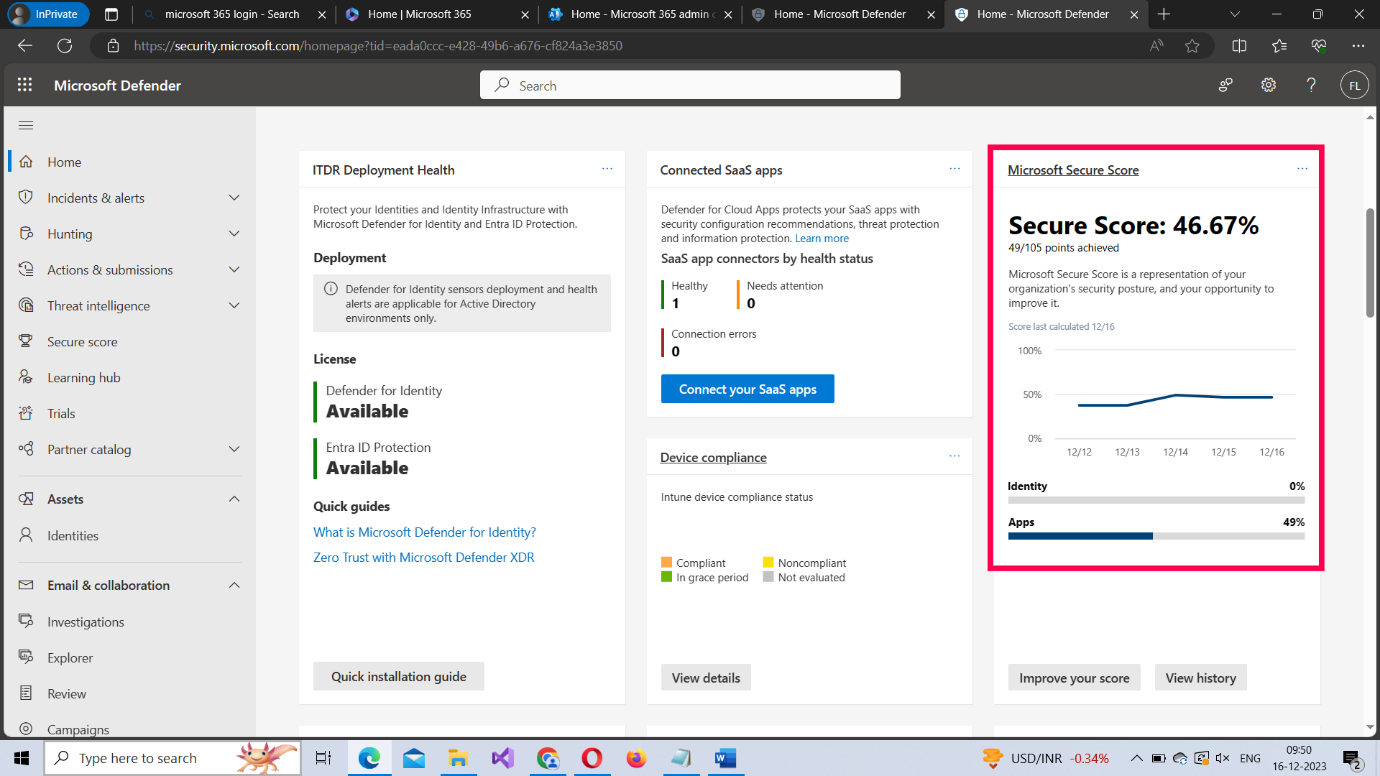
Task: Open Microsoft Secure Score card options menu
Action: (1302, 169)
